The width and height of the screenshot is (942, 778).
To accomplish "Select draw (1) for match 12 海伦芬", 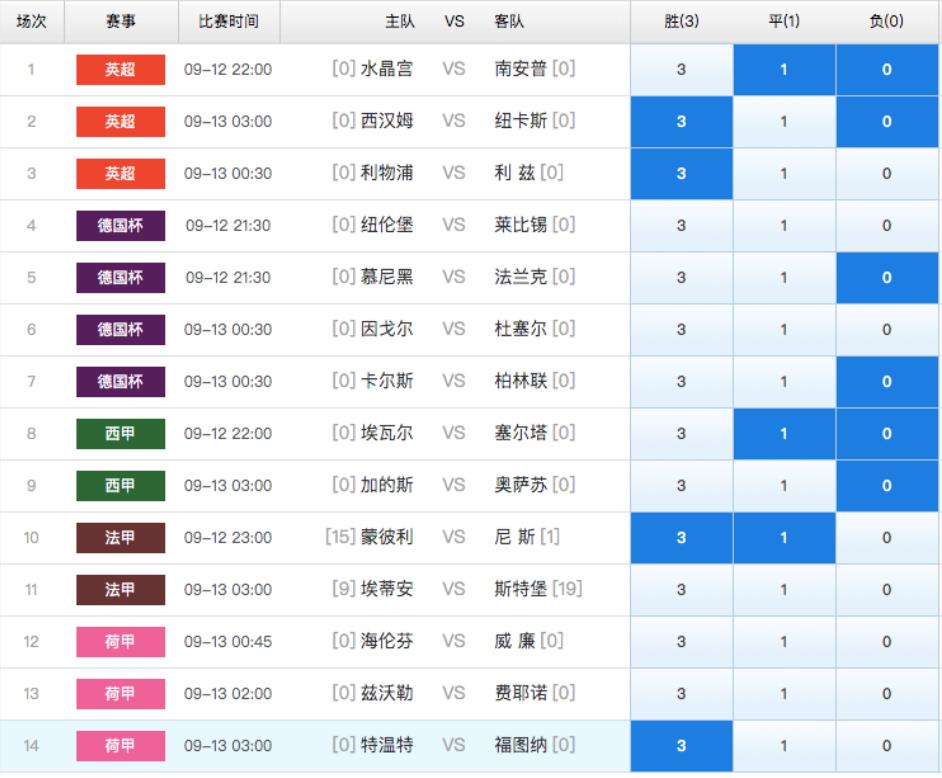I will pyautogui.click(x=784, y=642).
